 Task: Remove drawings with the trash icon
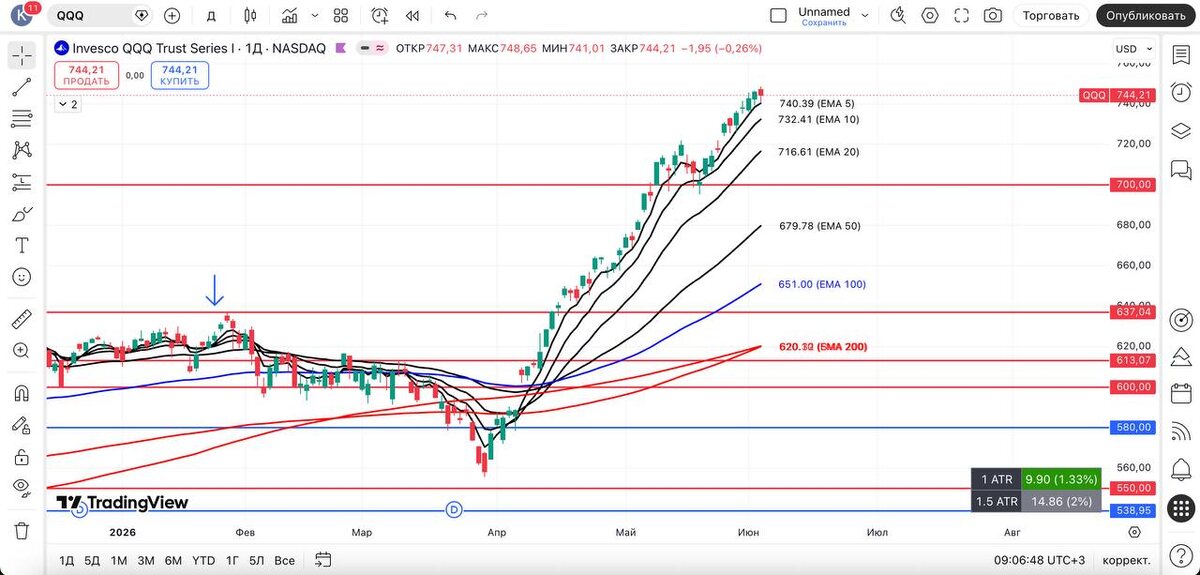point(22,530)
